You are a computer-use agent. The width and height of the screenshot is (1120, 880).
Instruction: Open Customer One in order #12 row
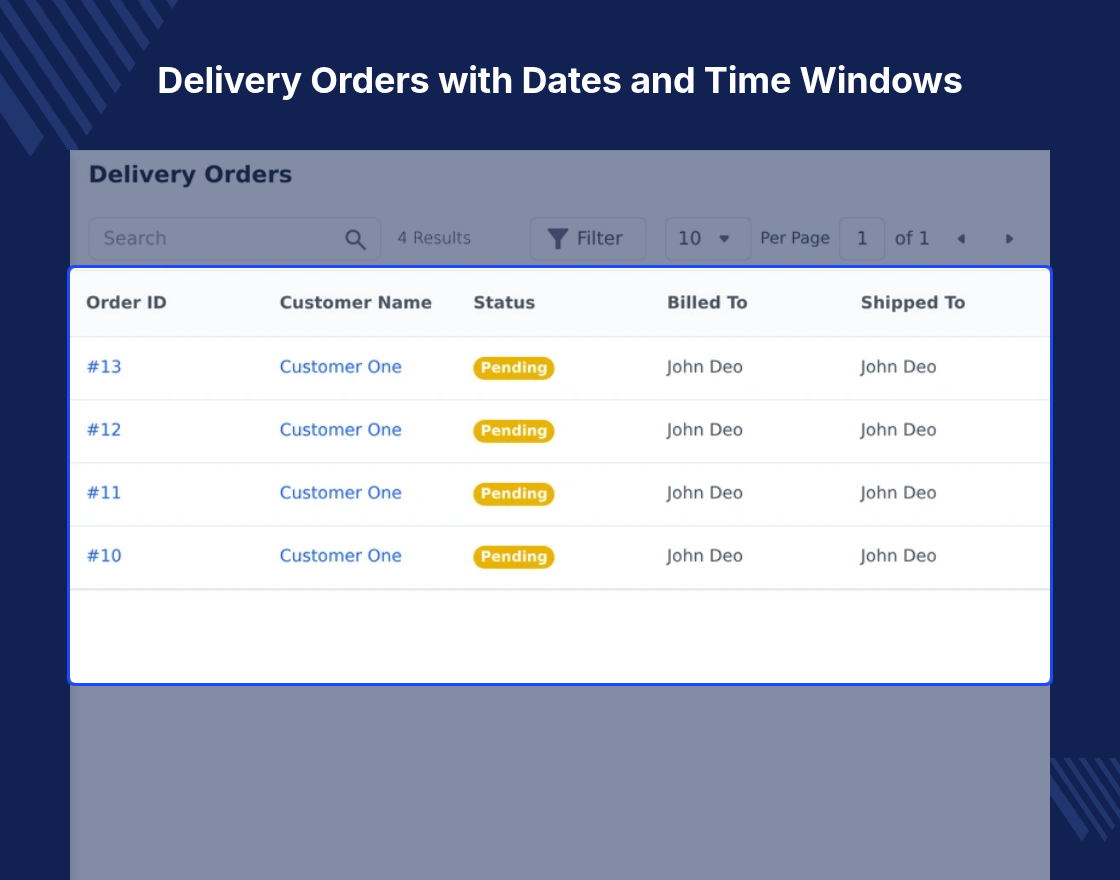[x=340, y=429]
